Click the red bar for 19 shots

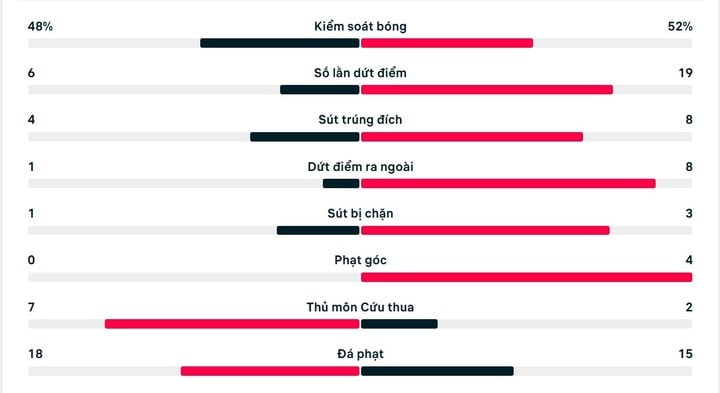tap(487, 90)
